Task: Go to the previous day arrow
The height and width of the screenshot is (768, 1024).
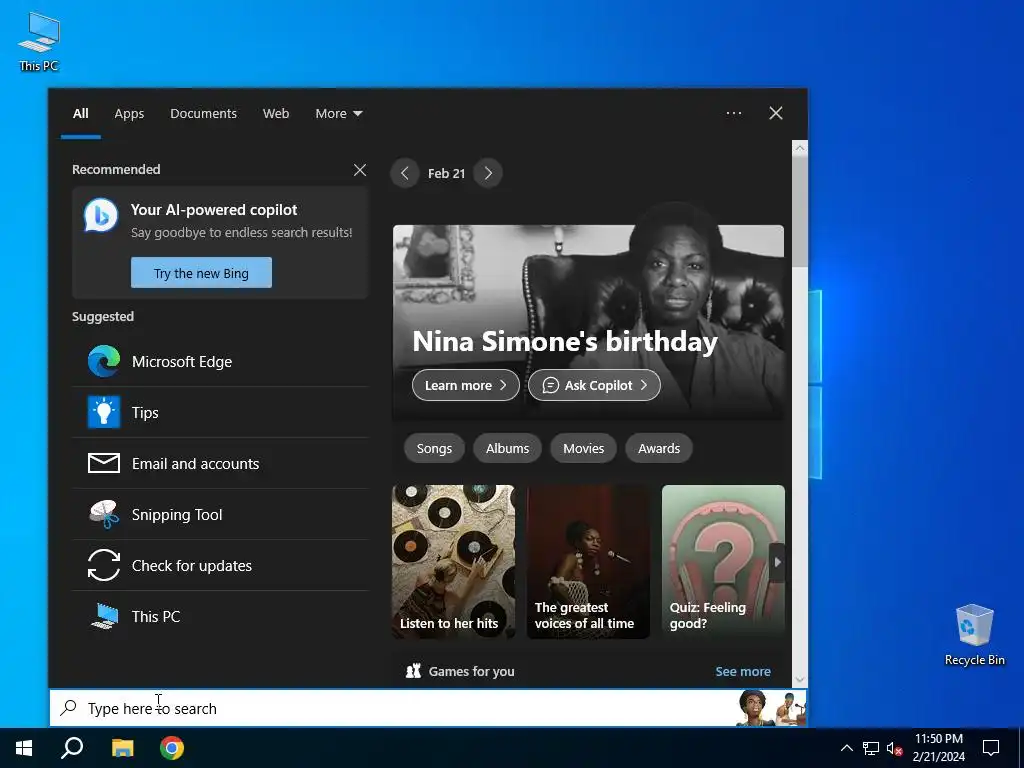Action: (x=405, y=173)
